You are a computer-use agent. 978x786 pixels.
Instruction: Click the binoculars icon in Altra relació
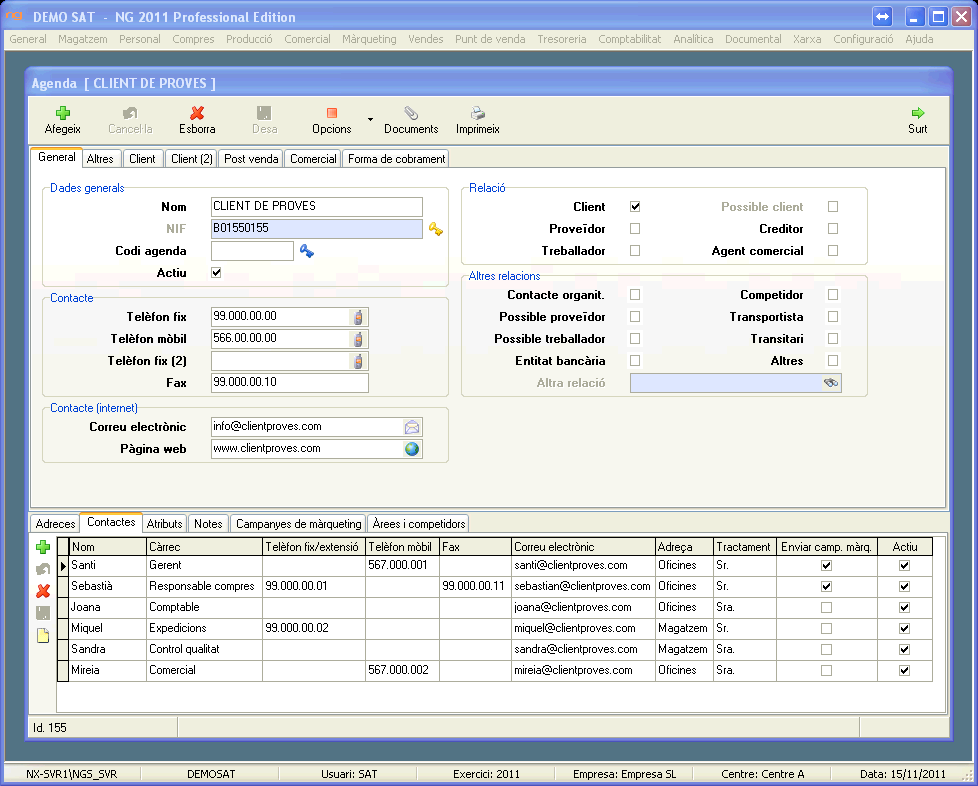(x=831, y=383)
